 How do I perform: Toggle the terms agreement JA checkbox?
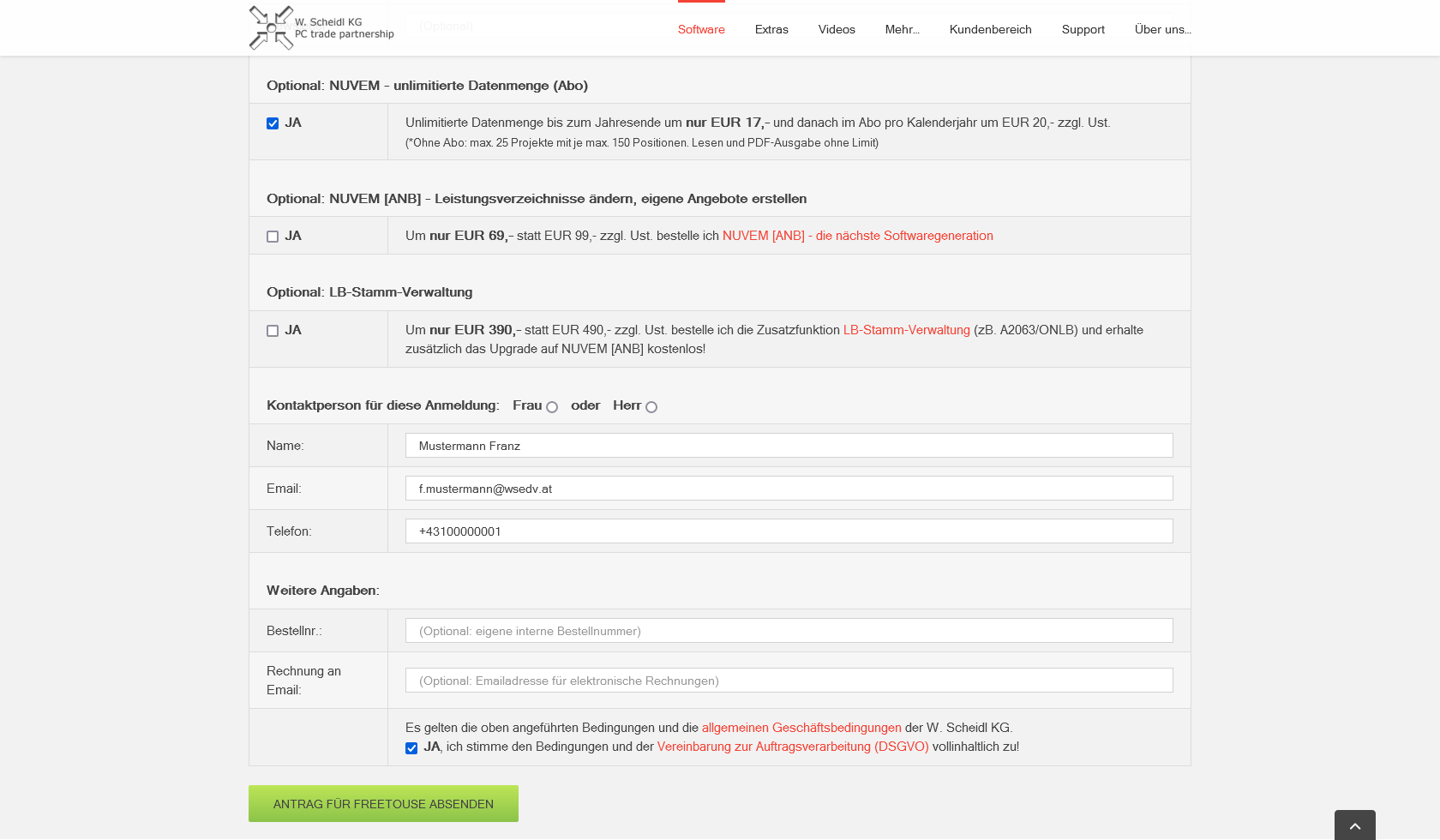[x=411, y=748]
